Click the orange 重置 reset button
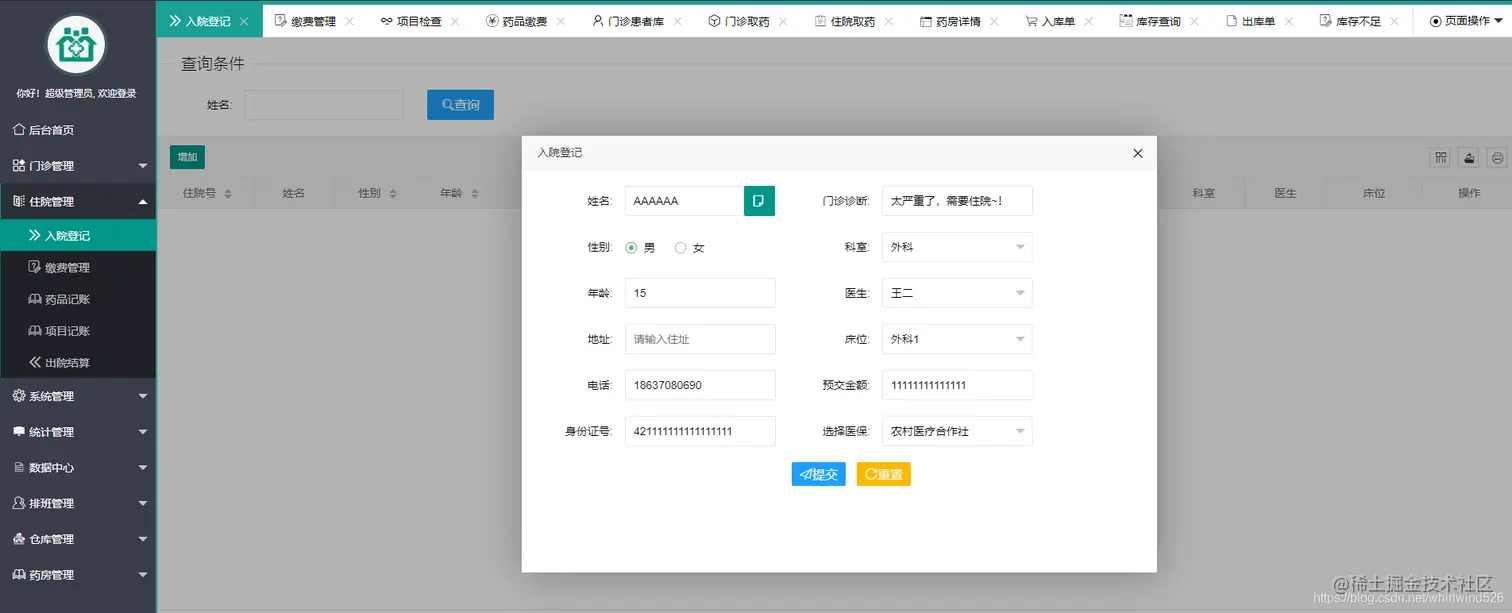This screenshot has height=613, width=1512. 884,474
